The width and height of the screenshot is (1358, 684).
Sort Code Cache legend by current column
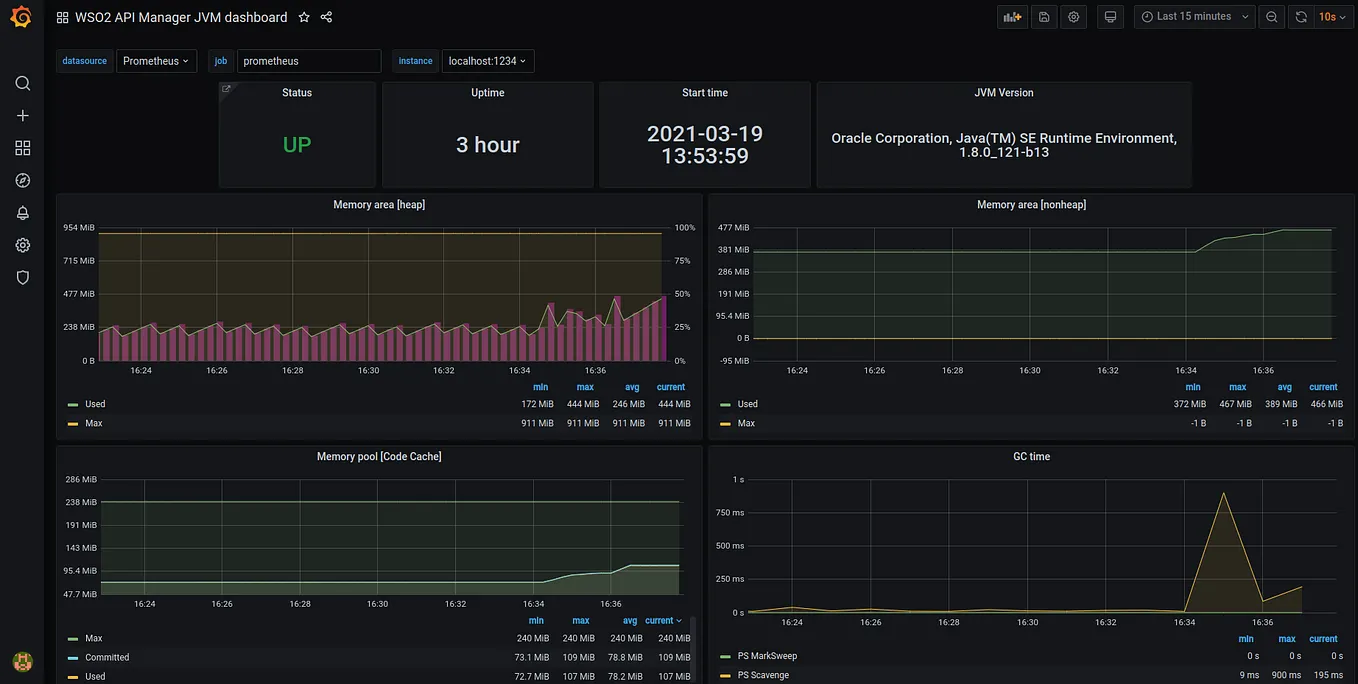pos(663,621)
